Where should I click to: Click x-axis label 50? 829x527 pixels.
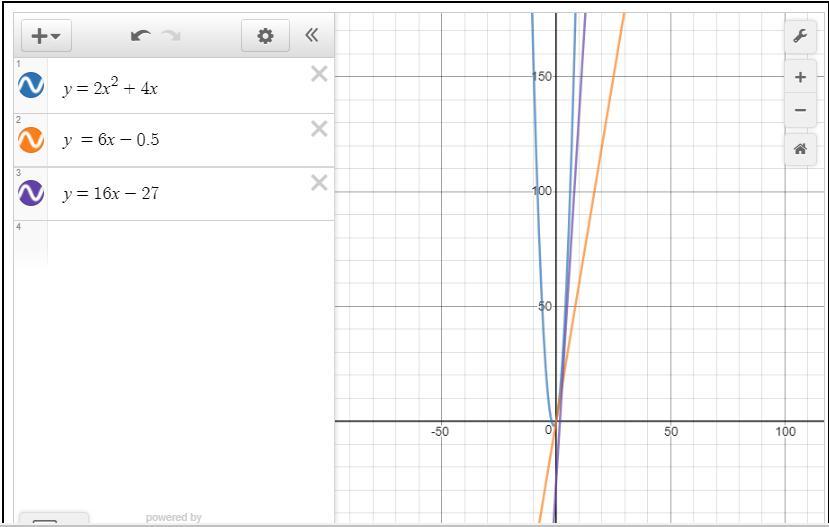(x=670, y=432)
